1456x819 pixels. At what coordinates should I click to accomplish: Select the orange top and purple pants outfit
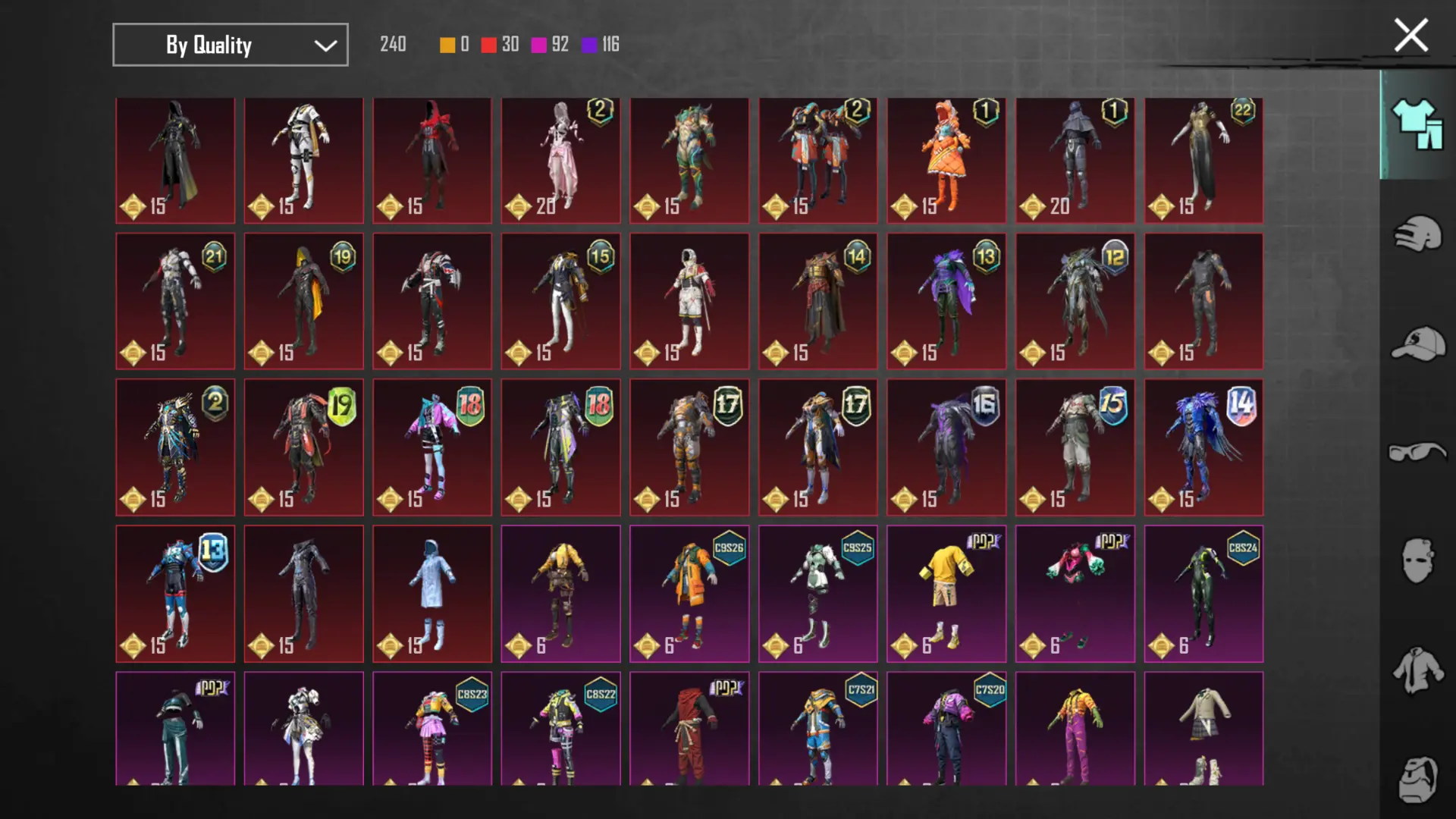pos(1075,728)
